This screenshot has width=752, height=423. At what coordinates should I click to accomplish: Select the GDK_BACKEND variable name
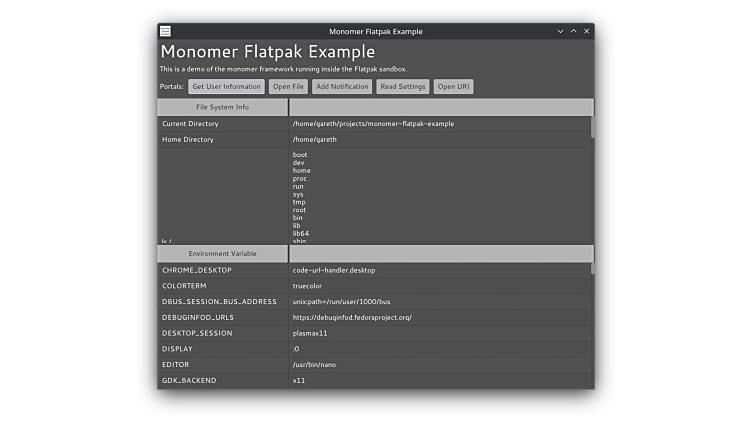point(189,381)
